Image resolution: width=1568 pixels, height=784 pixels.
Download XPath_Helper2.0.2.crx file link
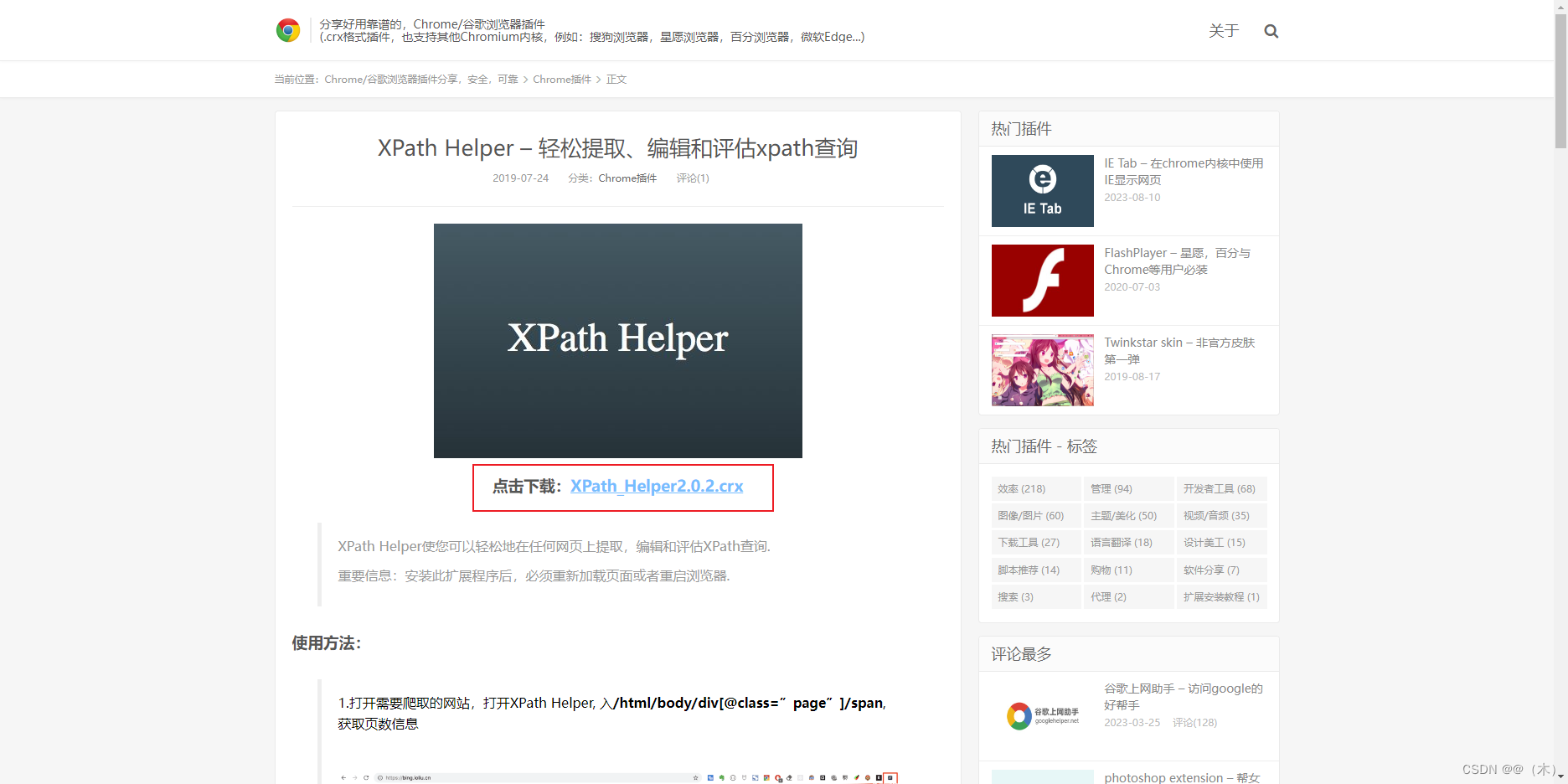point(657,487)
